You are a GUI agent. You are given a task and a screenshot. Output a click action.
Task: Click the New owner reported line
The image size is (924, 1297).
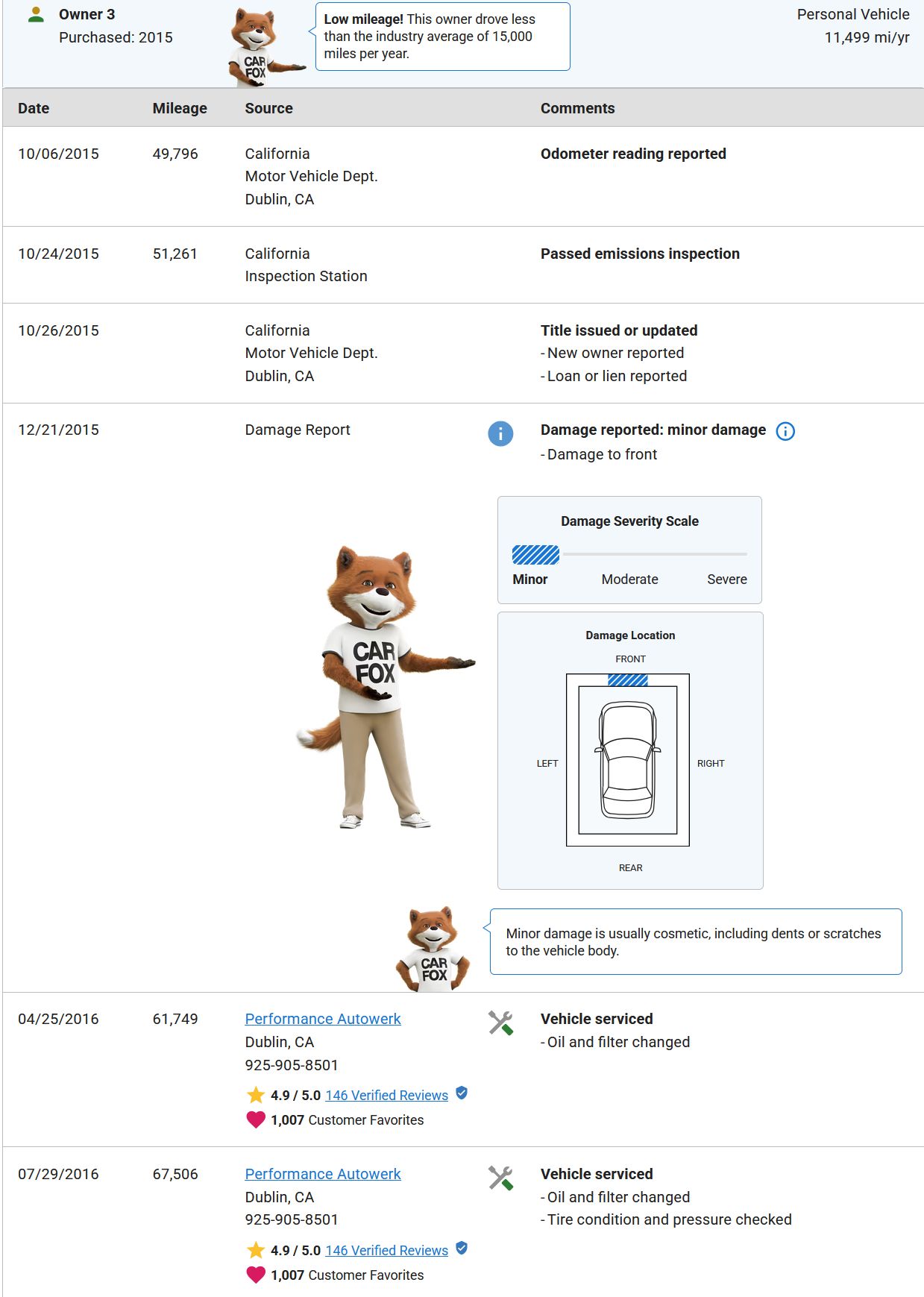(x=612, y=353)
